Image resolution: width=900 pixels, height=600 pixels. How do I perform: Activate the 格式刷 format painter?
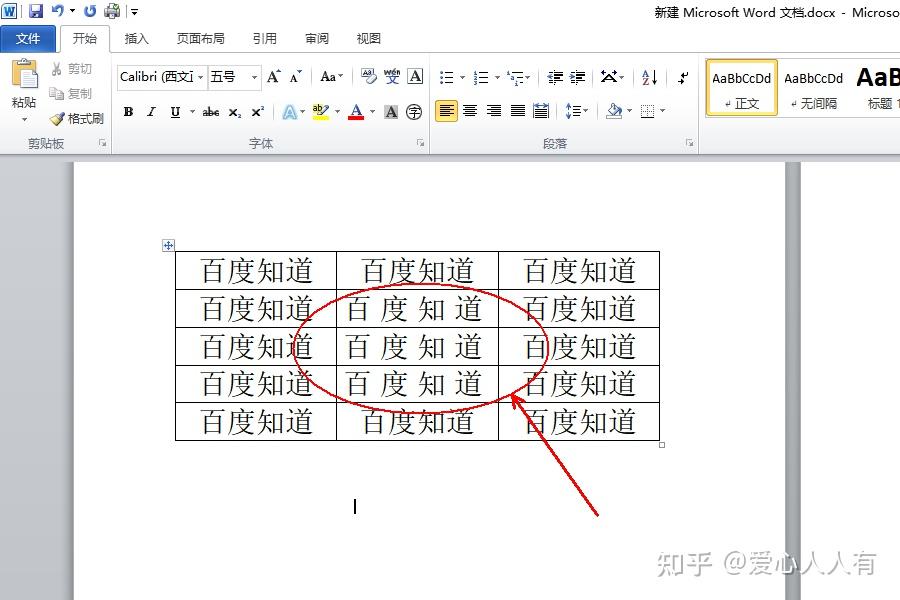point(77,119)
